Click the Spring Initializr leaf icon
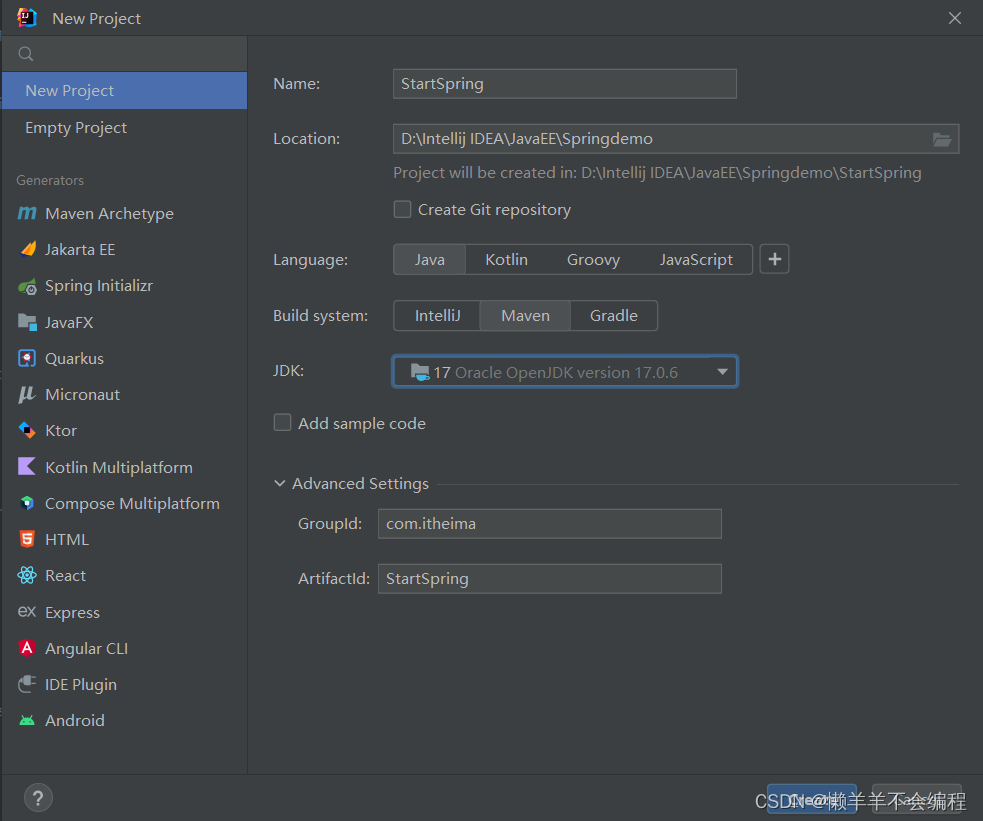Screen dimensions: 983x821 [x=27, y=287]
